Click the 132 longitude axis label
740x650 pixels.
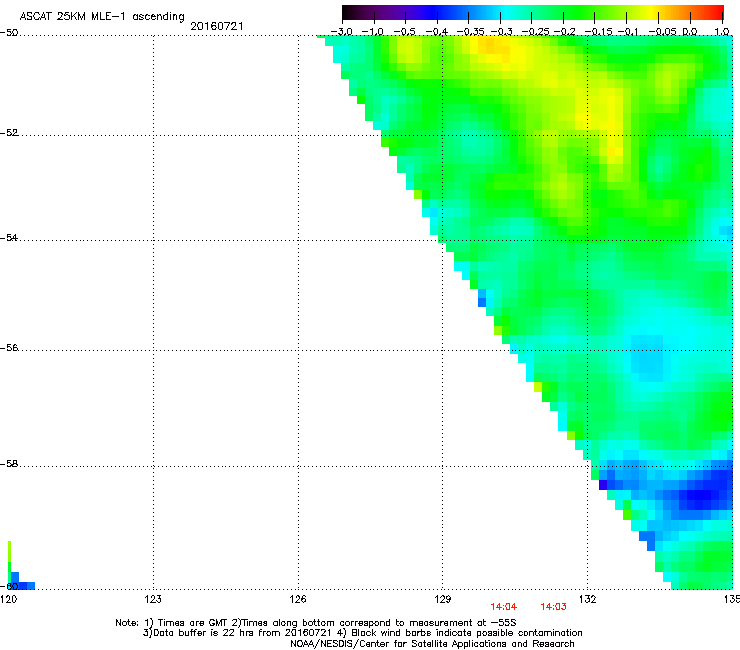(x=588, y=599)
